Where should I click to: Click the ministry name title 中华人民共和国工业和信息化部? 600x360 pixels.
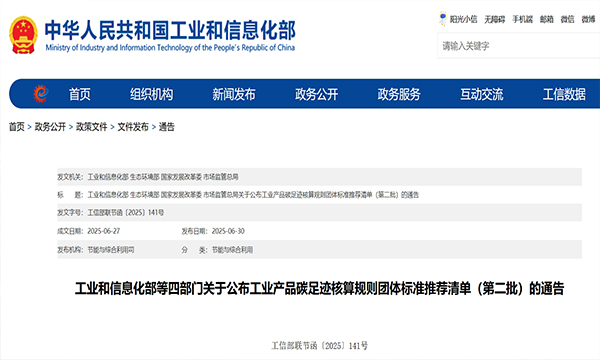click(170, 31)
